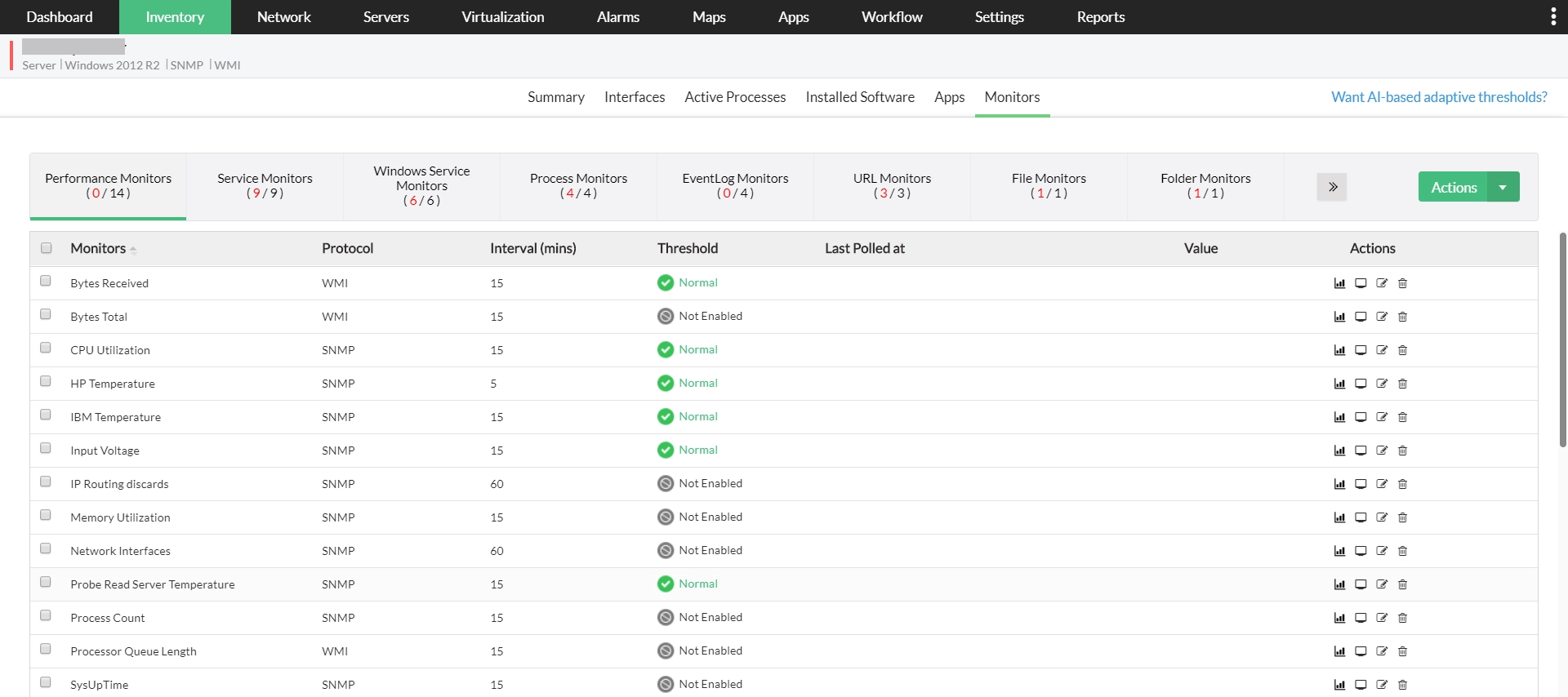Check the Bytes Total checkbox
1568x697 pixels.
(46, 314)
